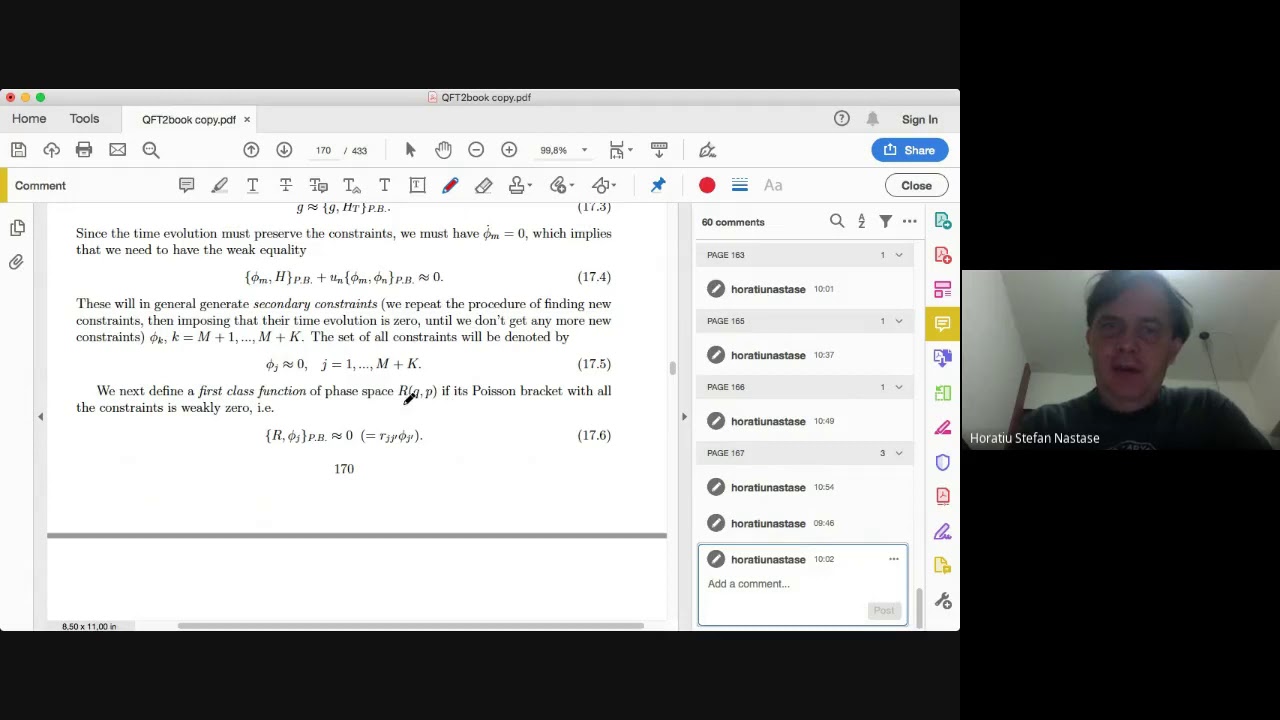
Task: Open the comments options ellipsis menu
Action: (x=909, y=221)
